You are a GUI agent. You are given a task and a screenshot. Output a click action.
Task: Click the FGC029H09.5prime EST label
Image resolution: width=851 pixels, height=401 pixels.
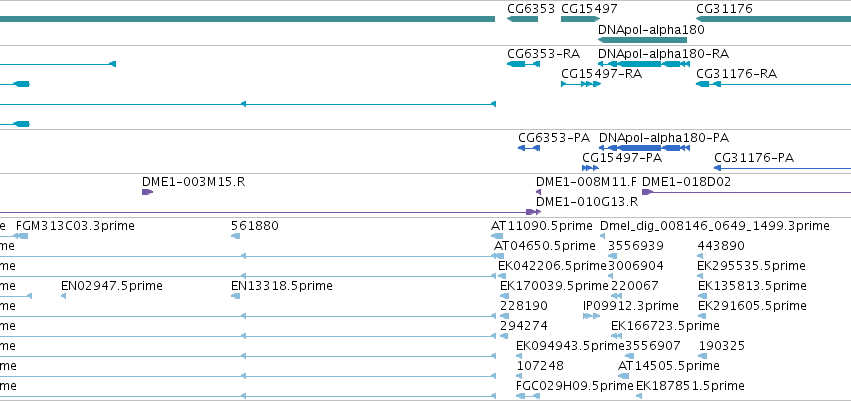click(x=575, y=386)
